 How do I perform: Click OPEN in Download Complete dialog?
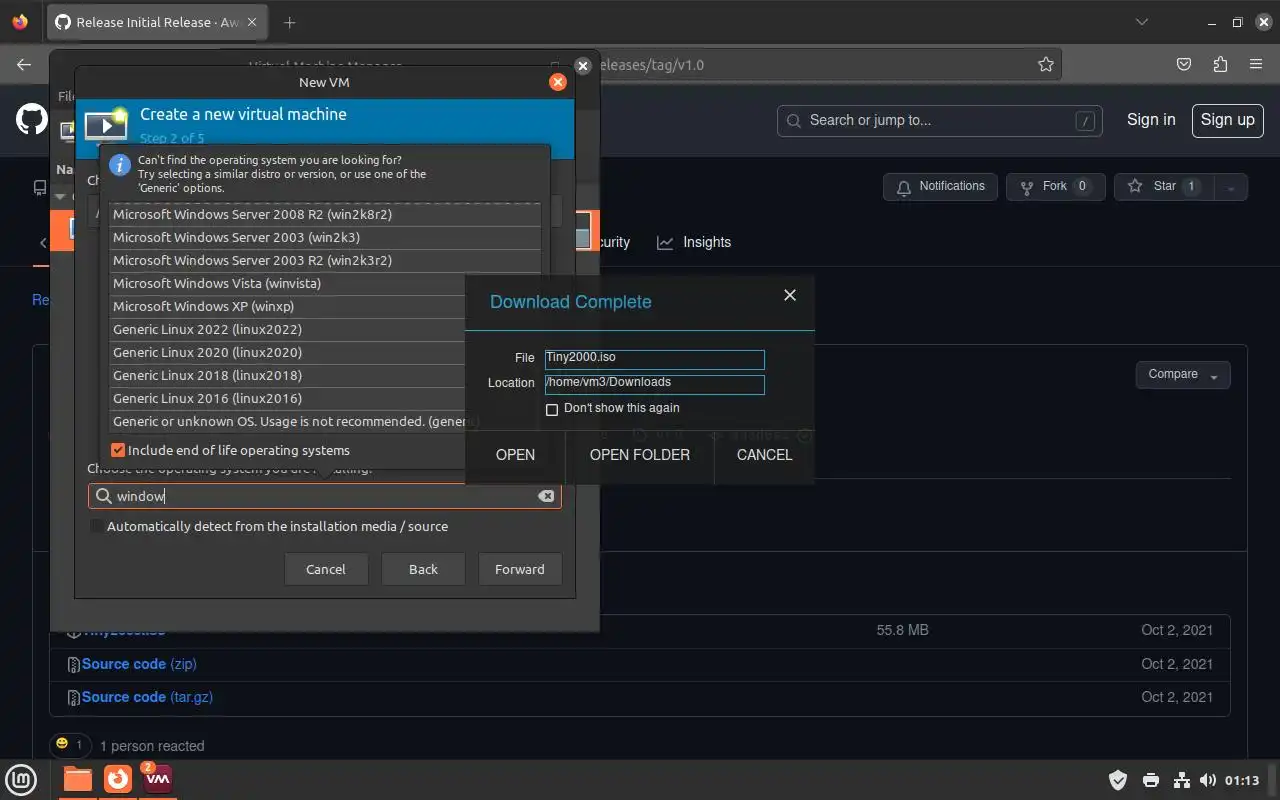pyautogui.click(x=515, y=454)
